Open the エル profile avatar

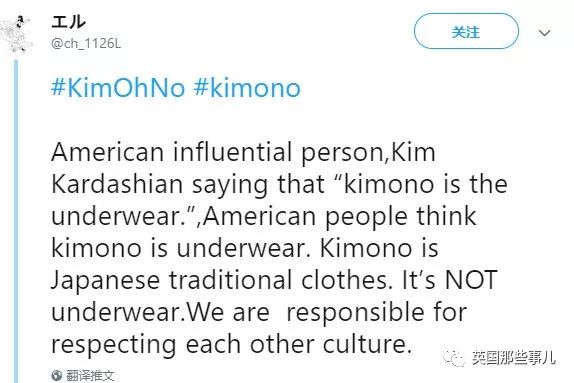pyautogui.click(x=17, y=34)
